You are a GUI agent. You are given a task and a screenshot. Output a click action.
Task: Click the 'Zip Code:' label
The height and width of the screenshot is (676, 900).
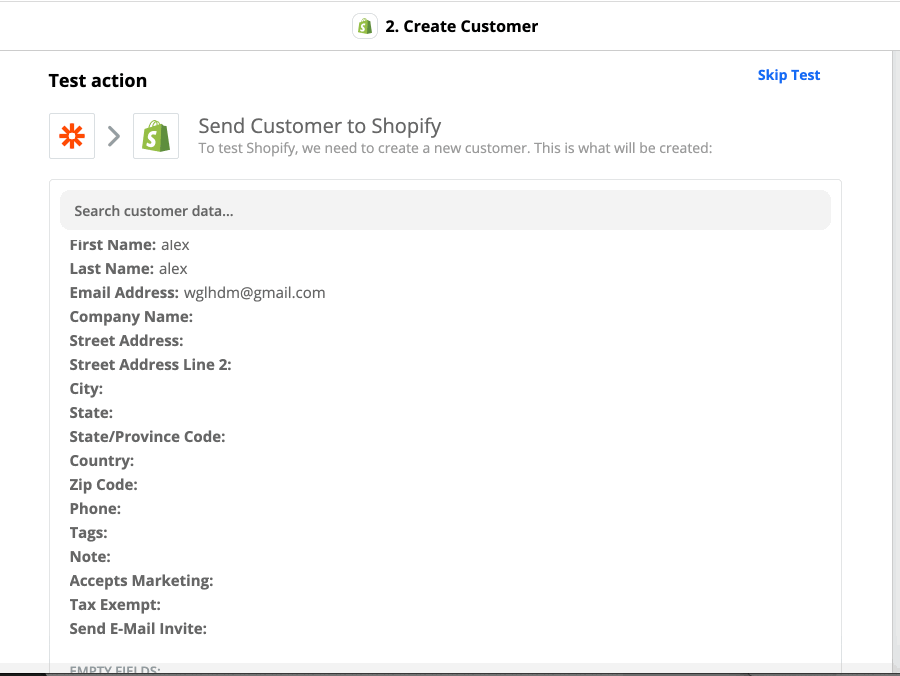103,485
